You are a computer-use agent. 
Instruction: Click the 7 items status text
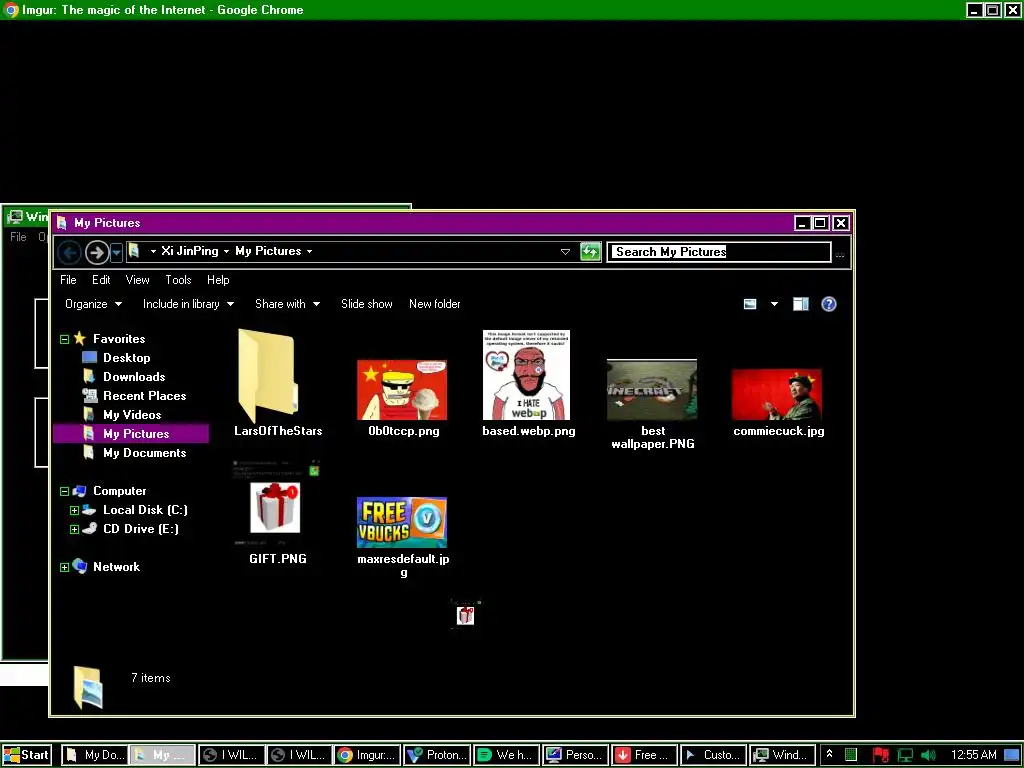151,678
